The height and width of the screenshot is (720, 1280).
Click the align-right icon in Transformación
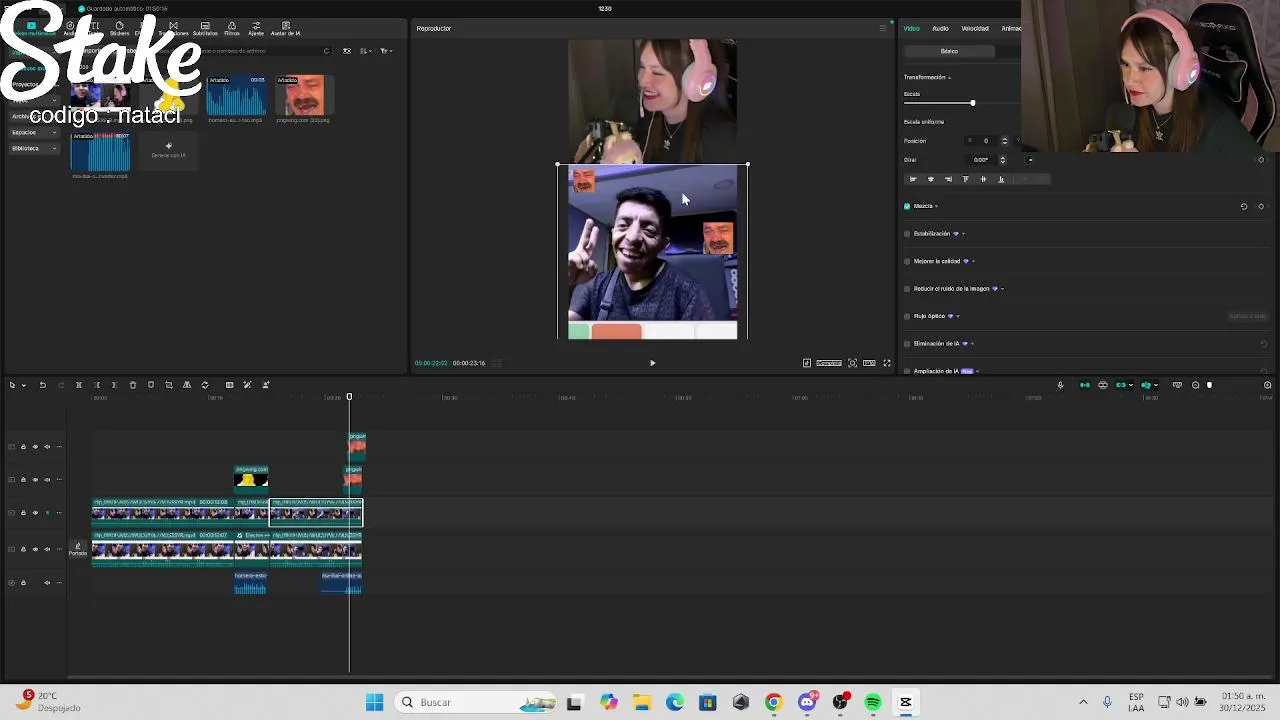click(x=948, y=179)
